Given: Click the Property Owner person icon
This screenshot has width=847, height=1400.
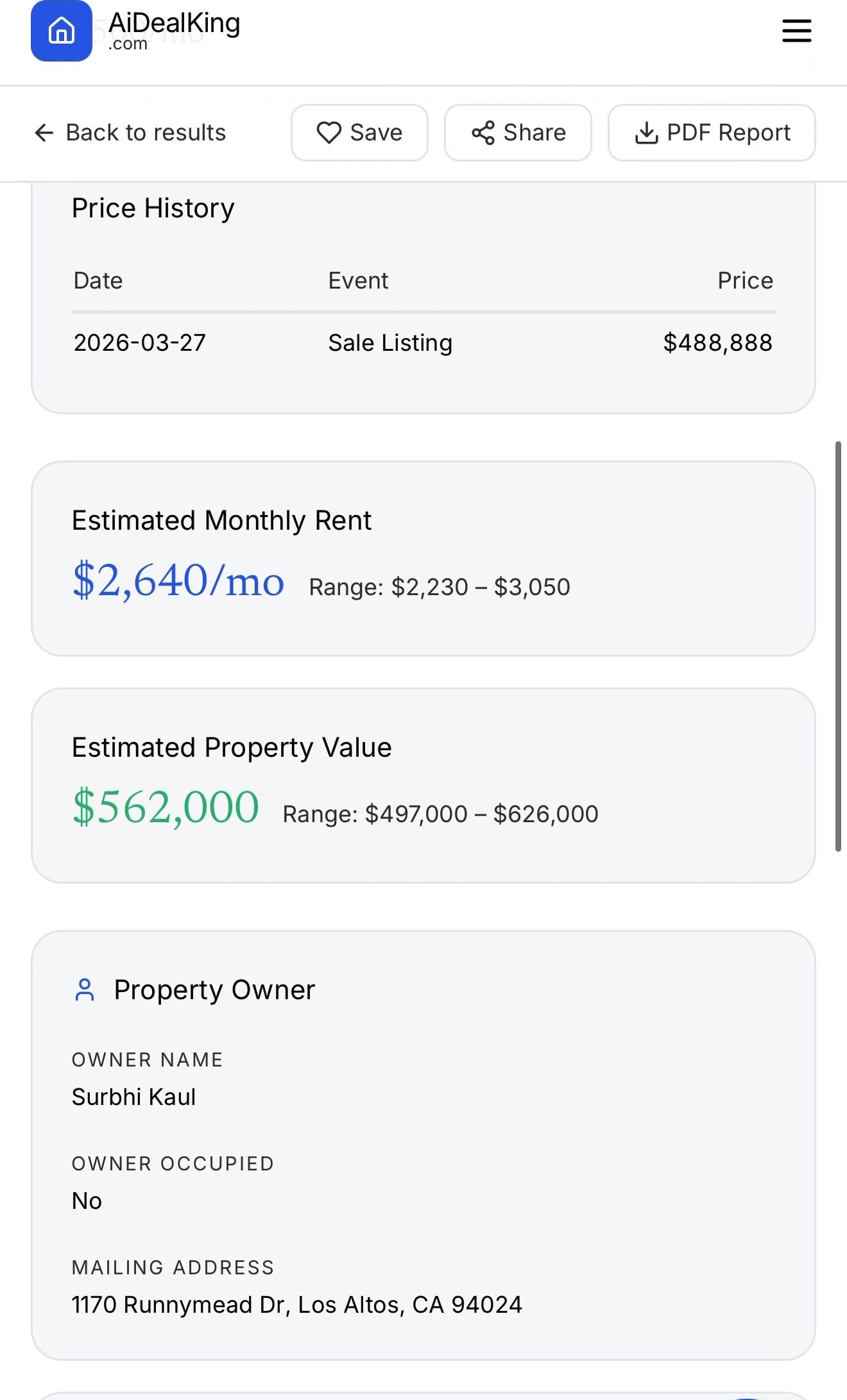Looking at the screenshot, I should (x=85, y=990).
